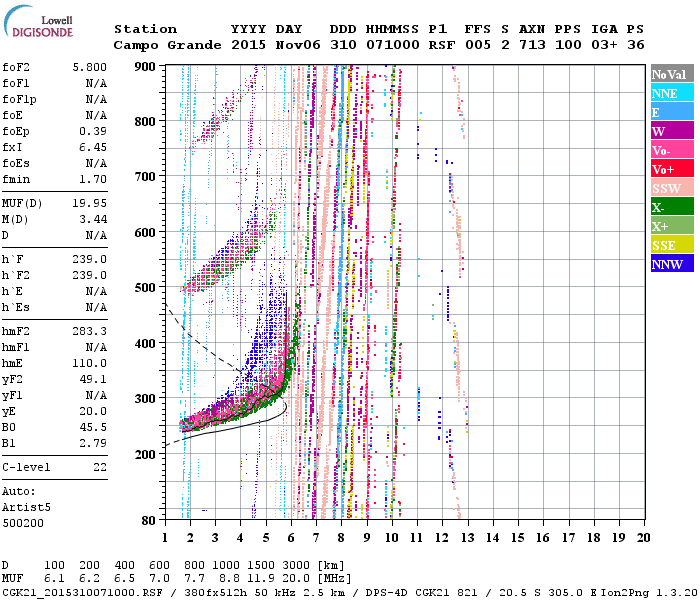Click the 500200 code under Artist5
The height and width of the screenshot is (600, 700).
[23, 523]
